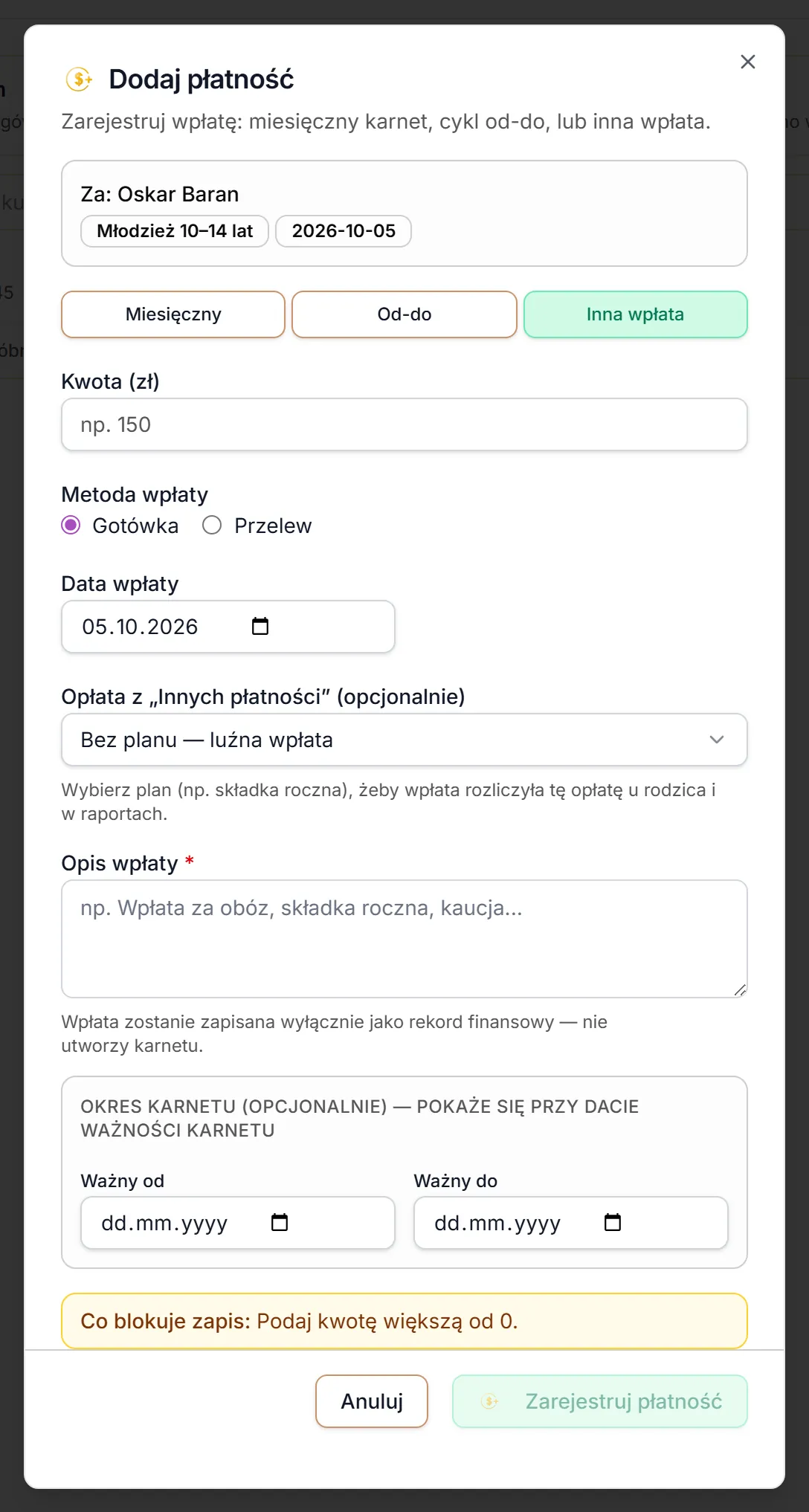Select the Od-do payment type tab

404,314
